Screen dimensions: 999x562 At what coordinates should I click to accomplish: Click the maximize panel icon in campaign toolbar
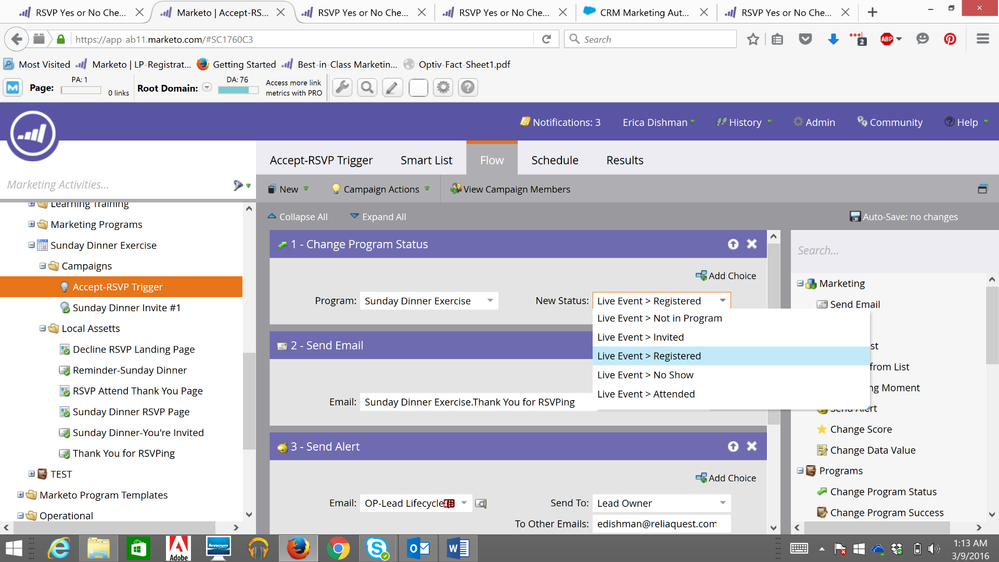(982, 189)
